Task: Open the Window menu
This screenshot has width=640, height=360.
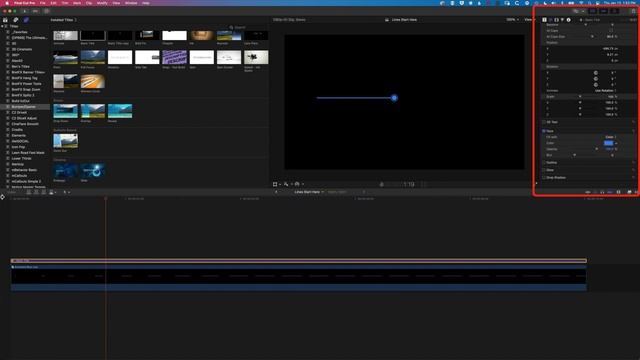Action: coord(131,3)
